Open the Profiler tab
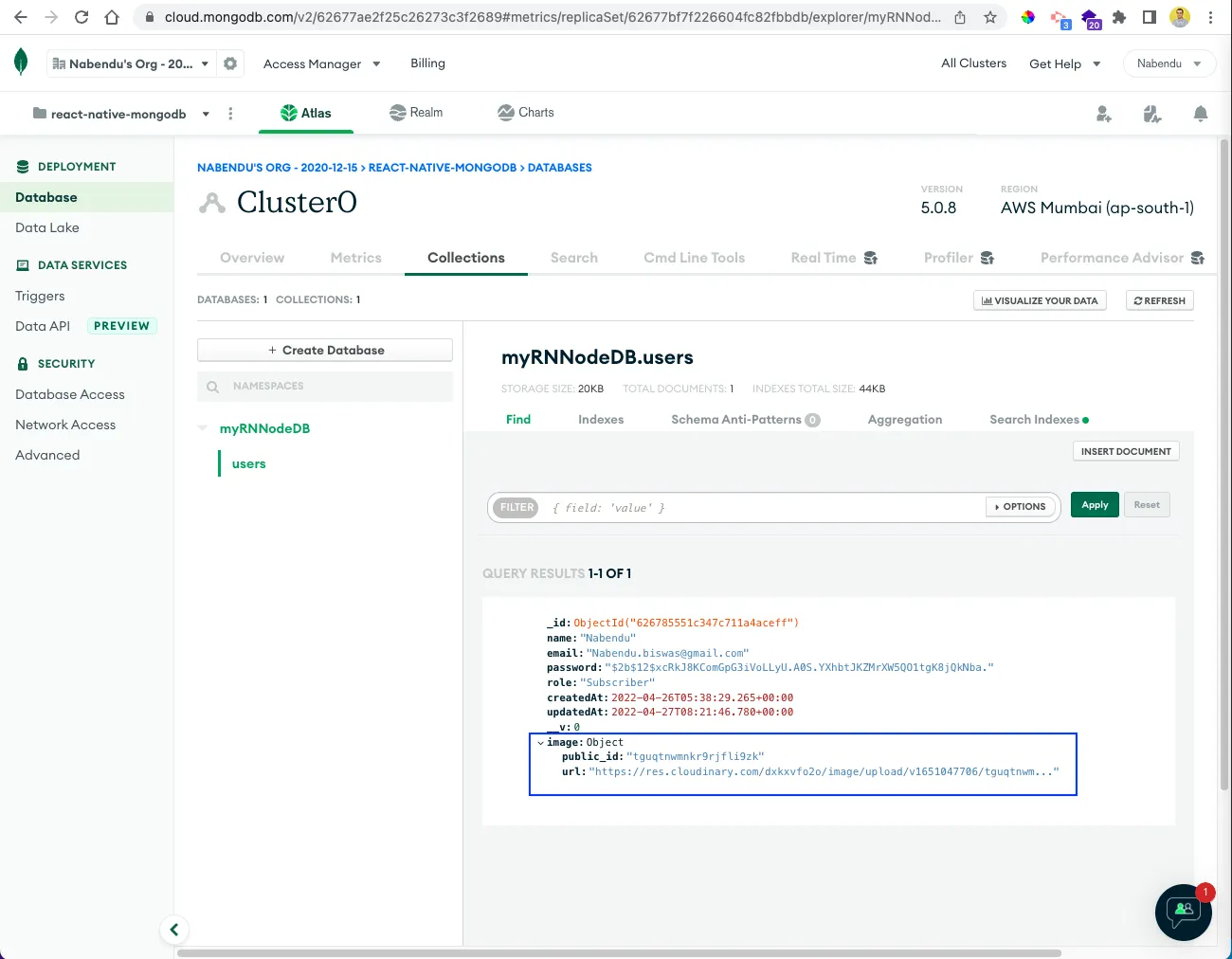 click(x=959, y=258)
